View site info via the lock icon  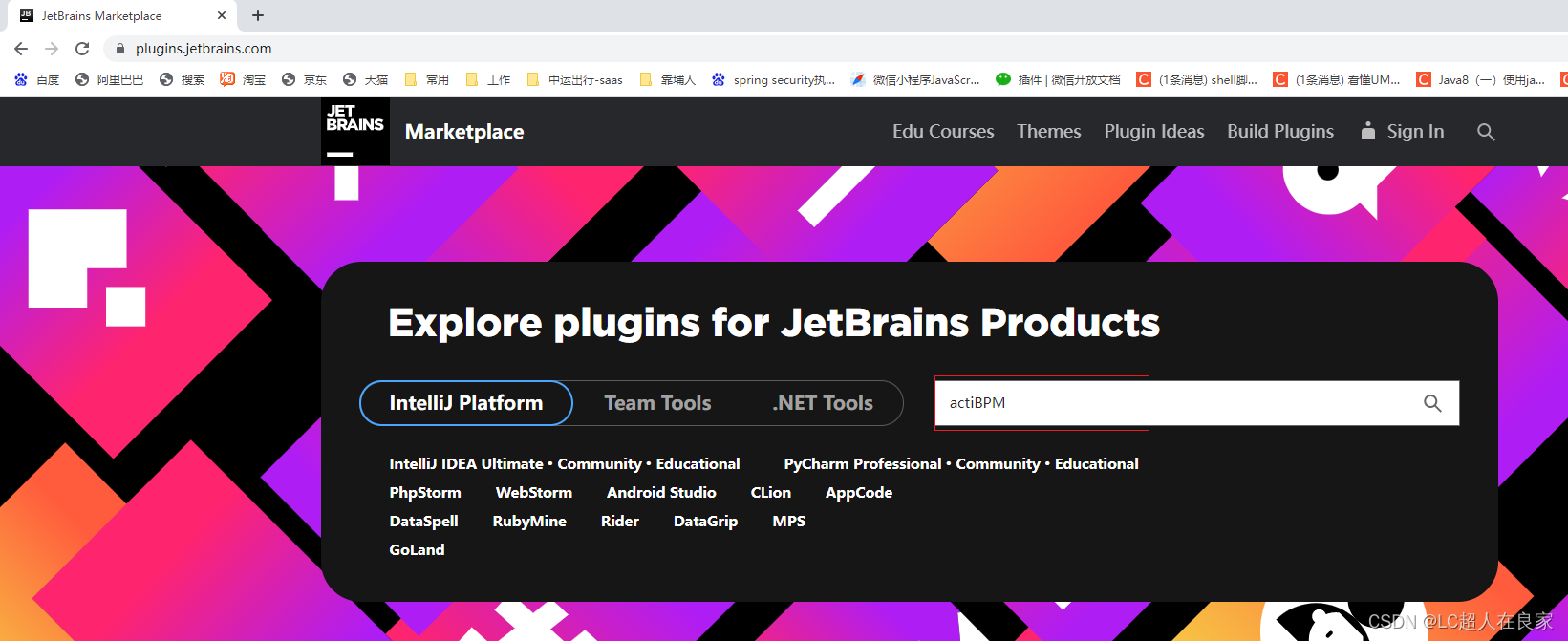coord(119,49)
